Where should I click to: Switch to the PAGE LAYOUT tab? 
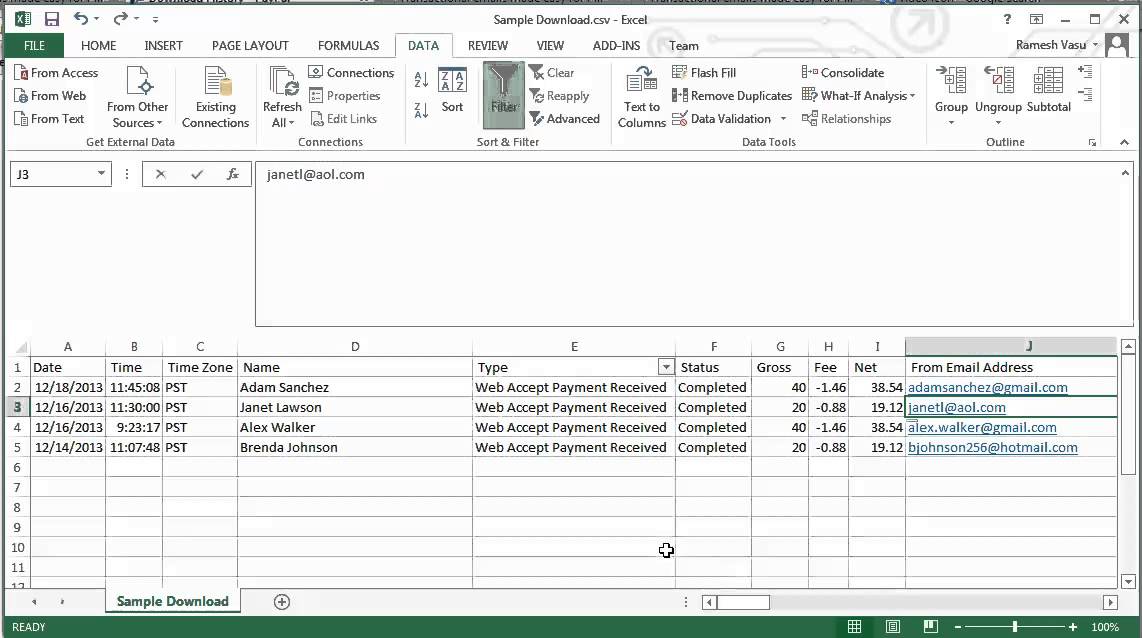tap(250, 45)
